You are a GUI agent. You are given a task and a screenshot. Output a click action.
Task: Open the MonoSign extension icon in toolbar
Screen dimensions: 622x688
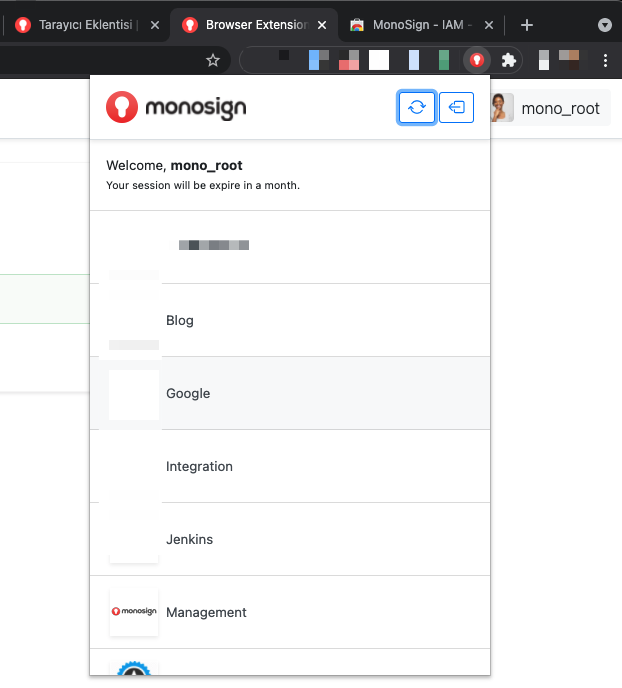click(x=477, y=60)
